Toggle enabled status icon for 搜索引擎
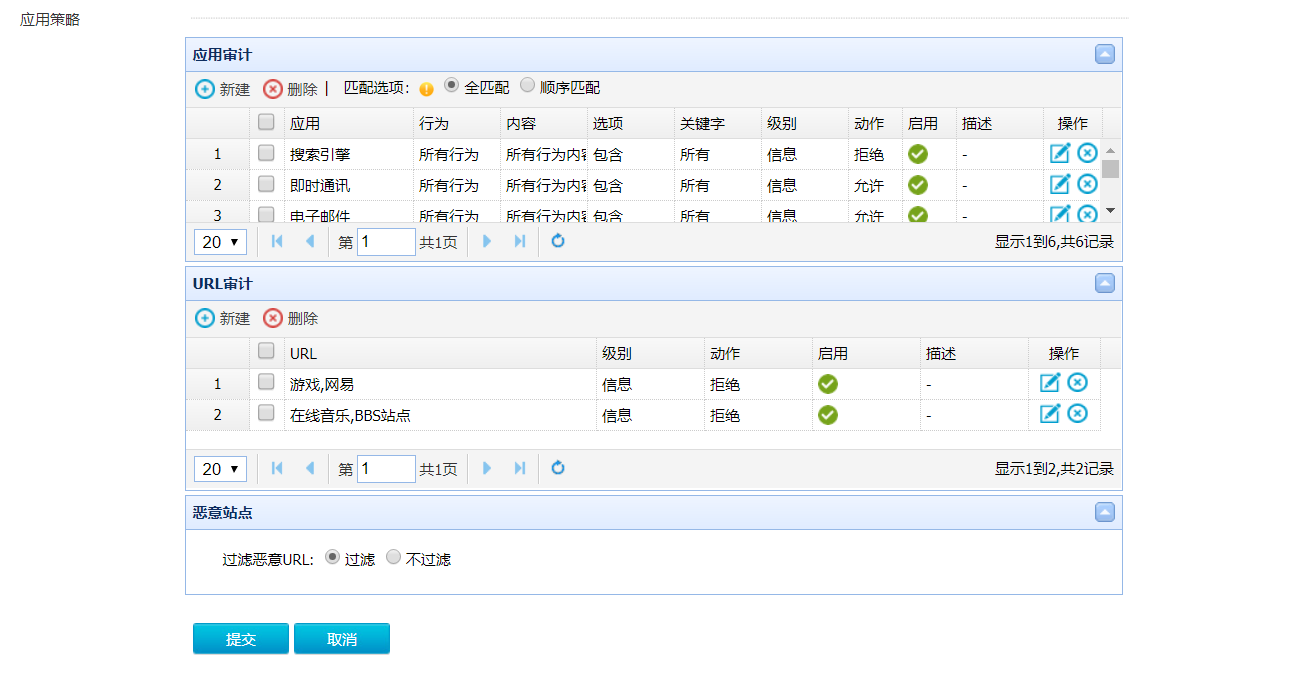 [918, 154]
